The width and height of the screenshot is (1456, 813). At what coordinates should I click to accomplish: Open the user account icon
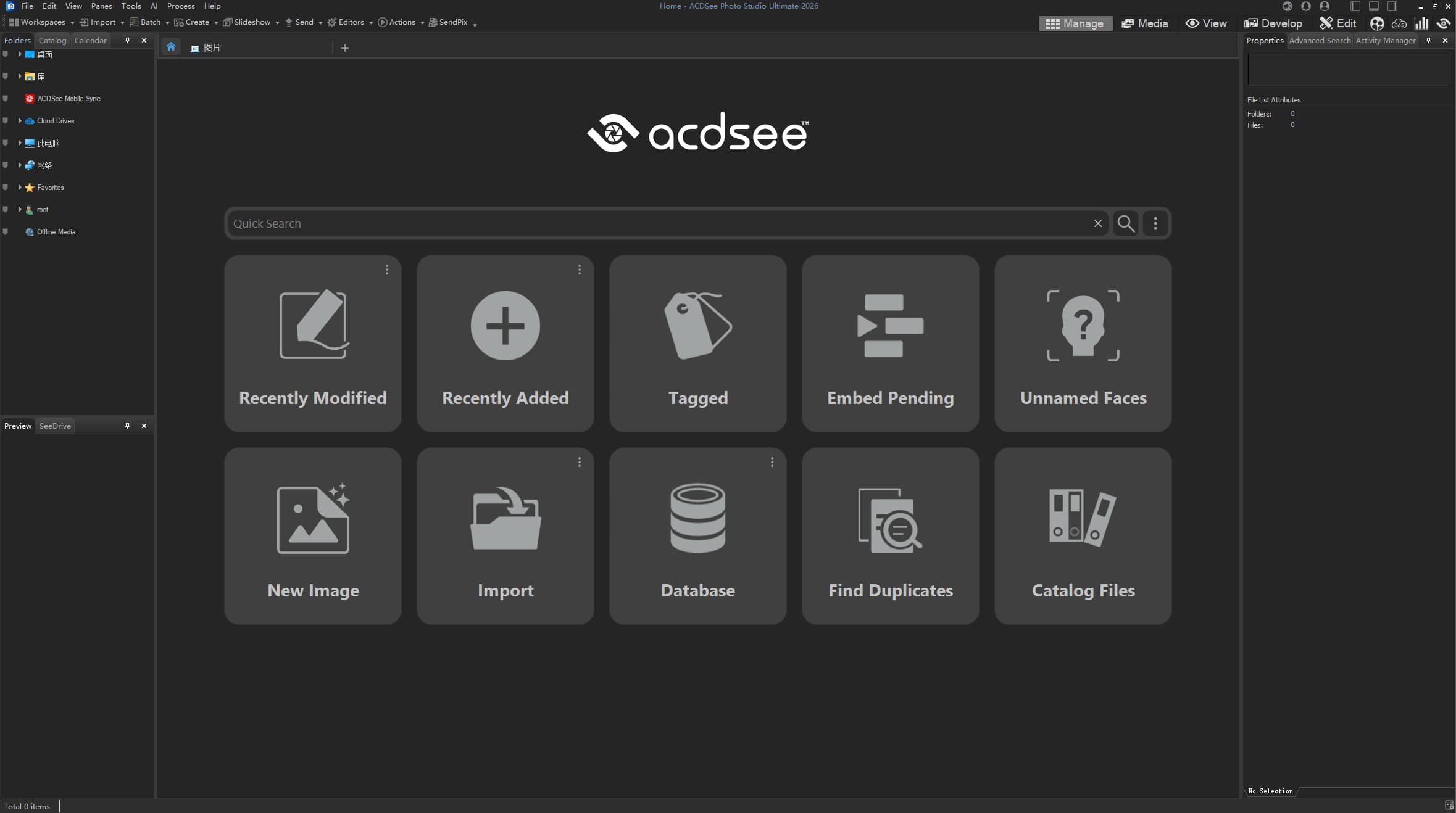(x=1324, y=6)
